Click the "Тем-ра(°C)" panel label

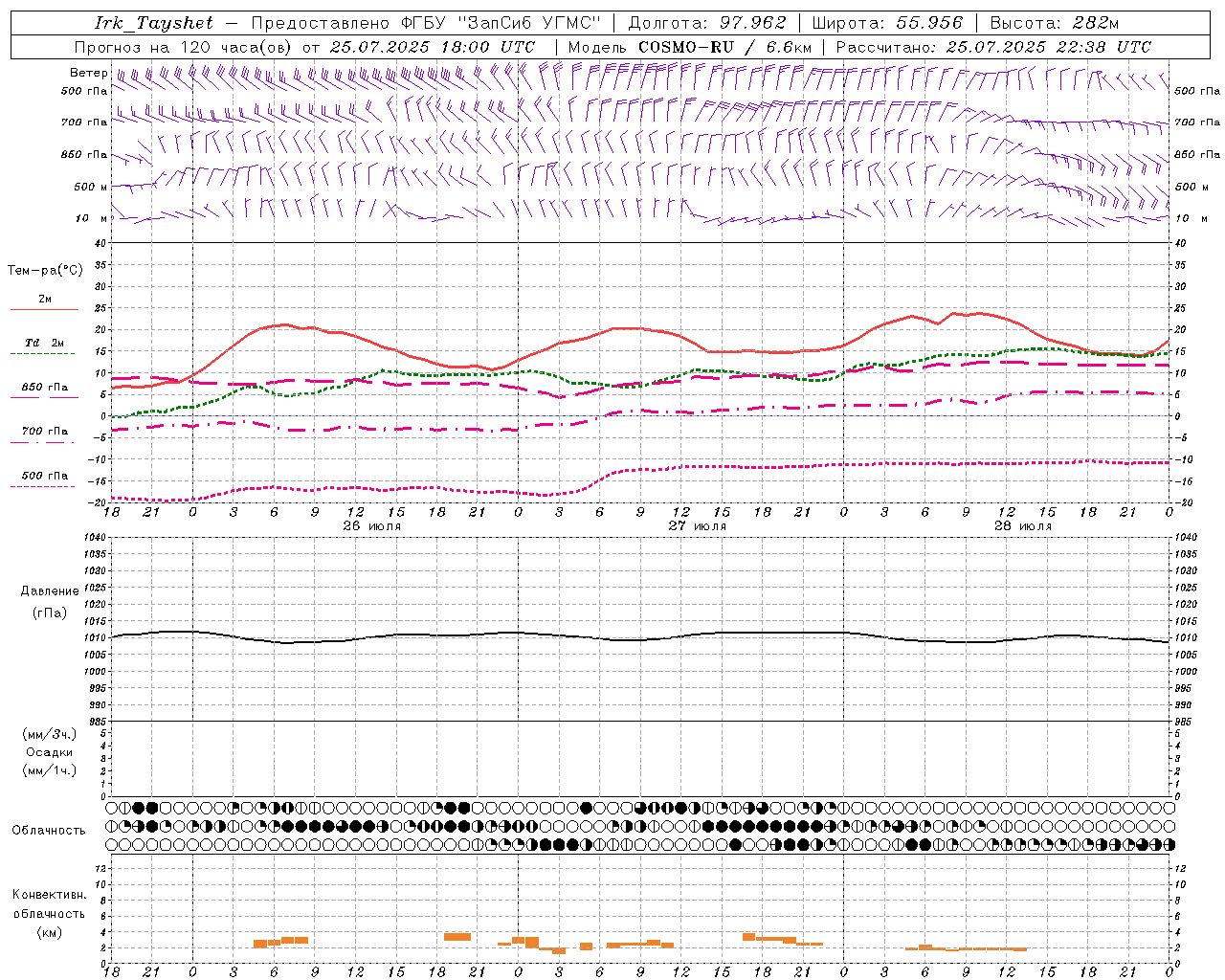point(45,271)
